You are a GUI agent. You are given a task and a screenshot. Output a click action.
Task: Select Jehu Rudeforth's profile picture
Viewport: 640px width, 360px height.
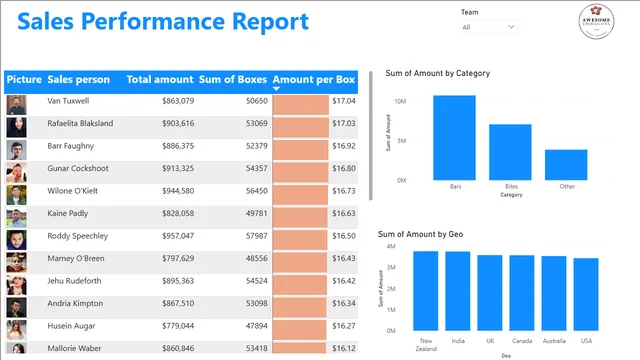[x=16, y=284]
